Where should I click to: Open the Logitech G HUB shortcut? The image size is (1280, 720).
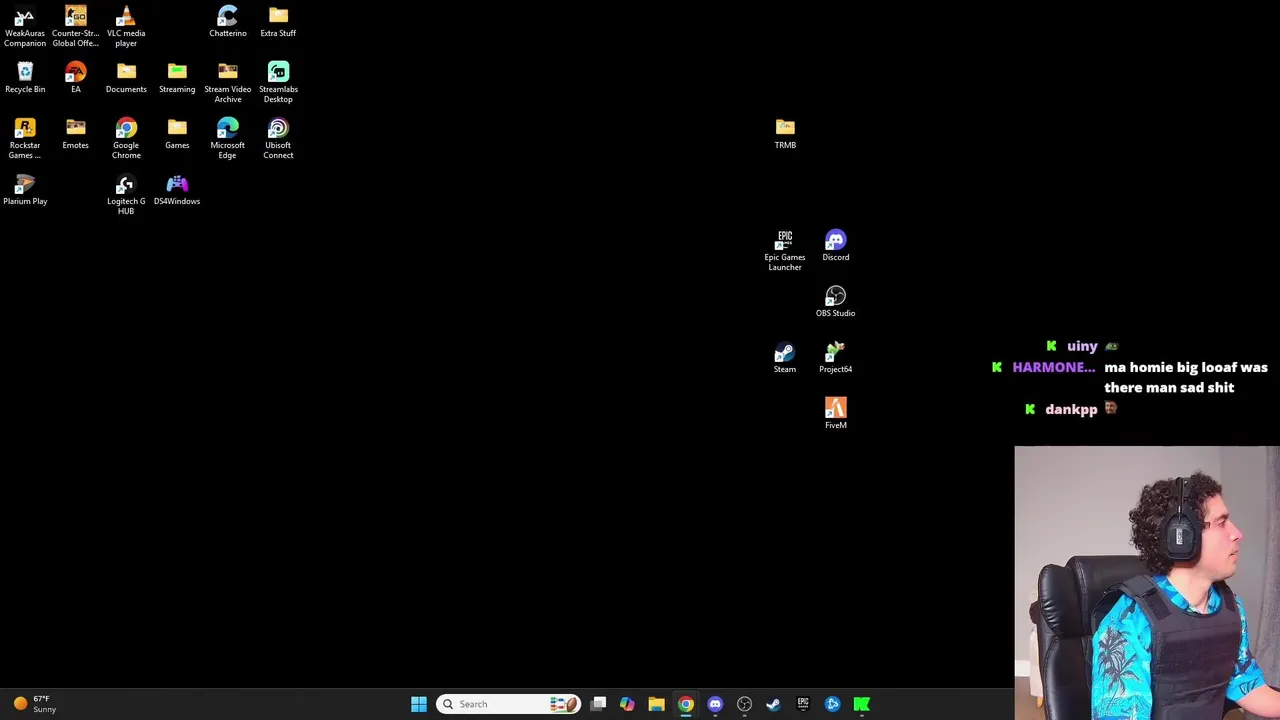126,195
